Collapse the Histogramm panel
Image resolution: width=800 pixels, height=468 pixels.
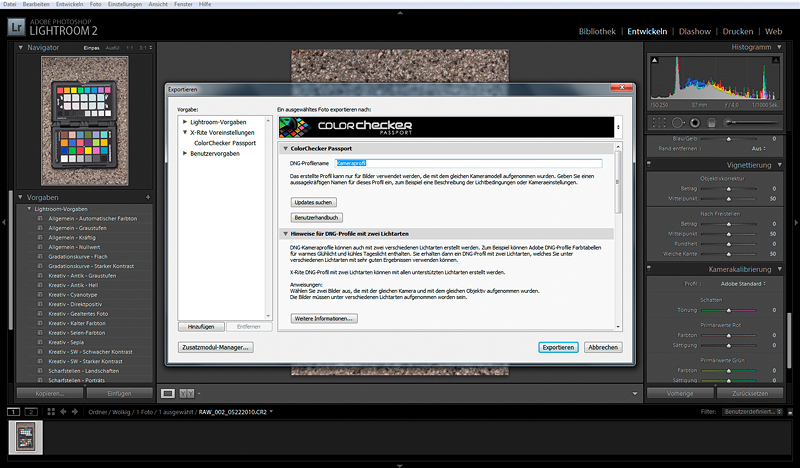780,47
